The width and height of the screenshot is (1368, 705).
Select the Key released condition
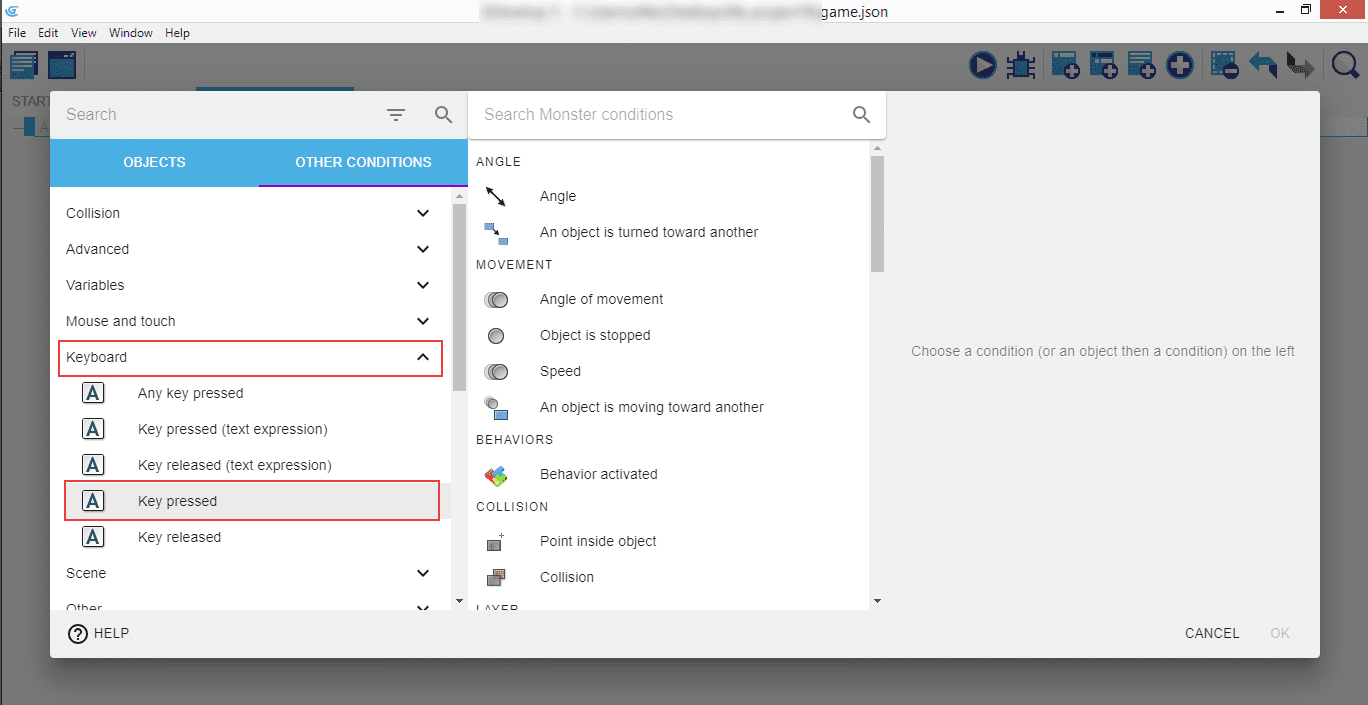179,537
